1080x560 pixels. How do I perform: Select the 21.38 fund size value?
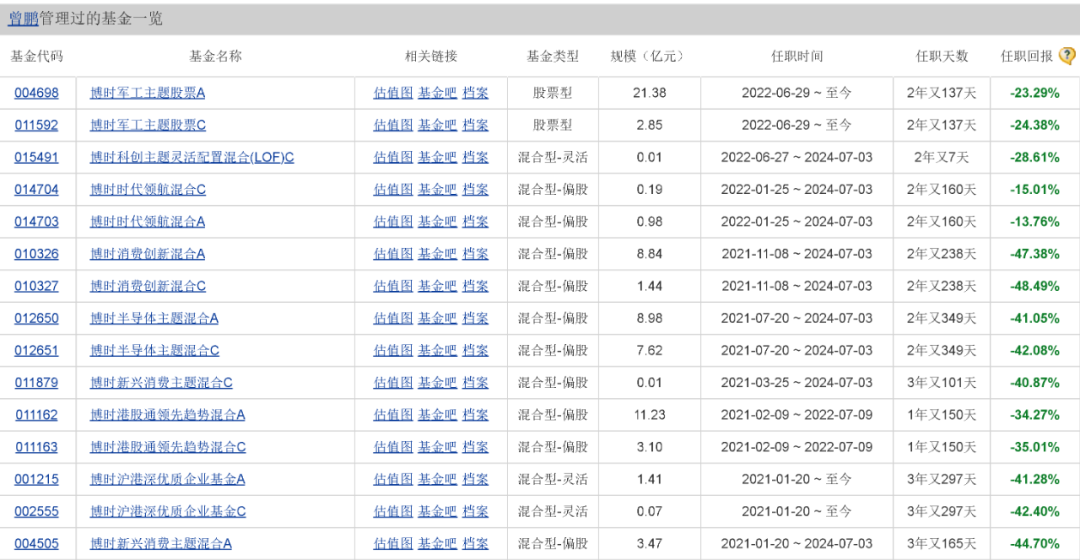pyautogui.click(x=650, y=92)
